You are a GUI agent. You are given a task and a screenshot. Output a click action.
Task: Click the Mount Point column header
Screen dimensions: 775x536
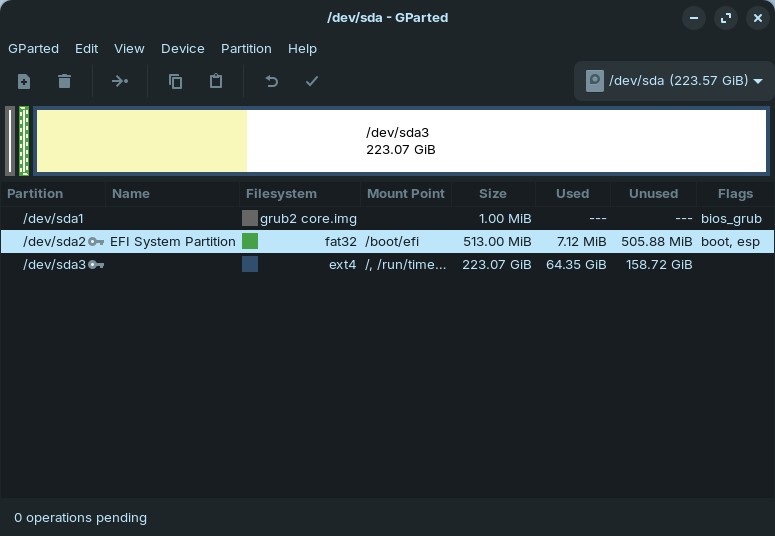[406, 193]
